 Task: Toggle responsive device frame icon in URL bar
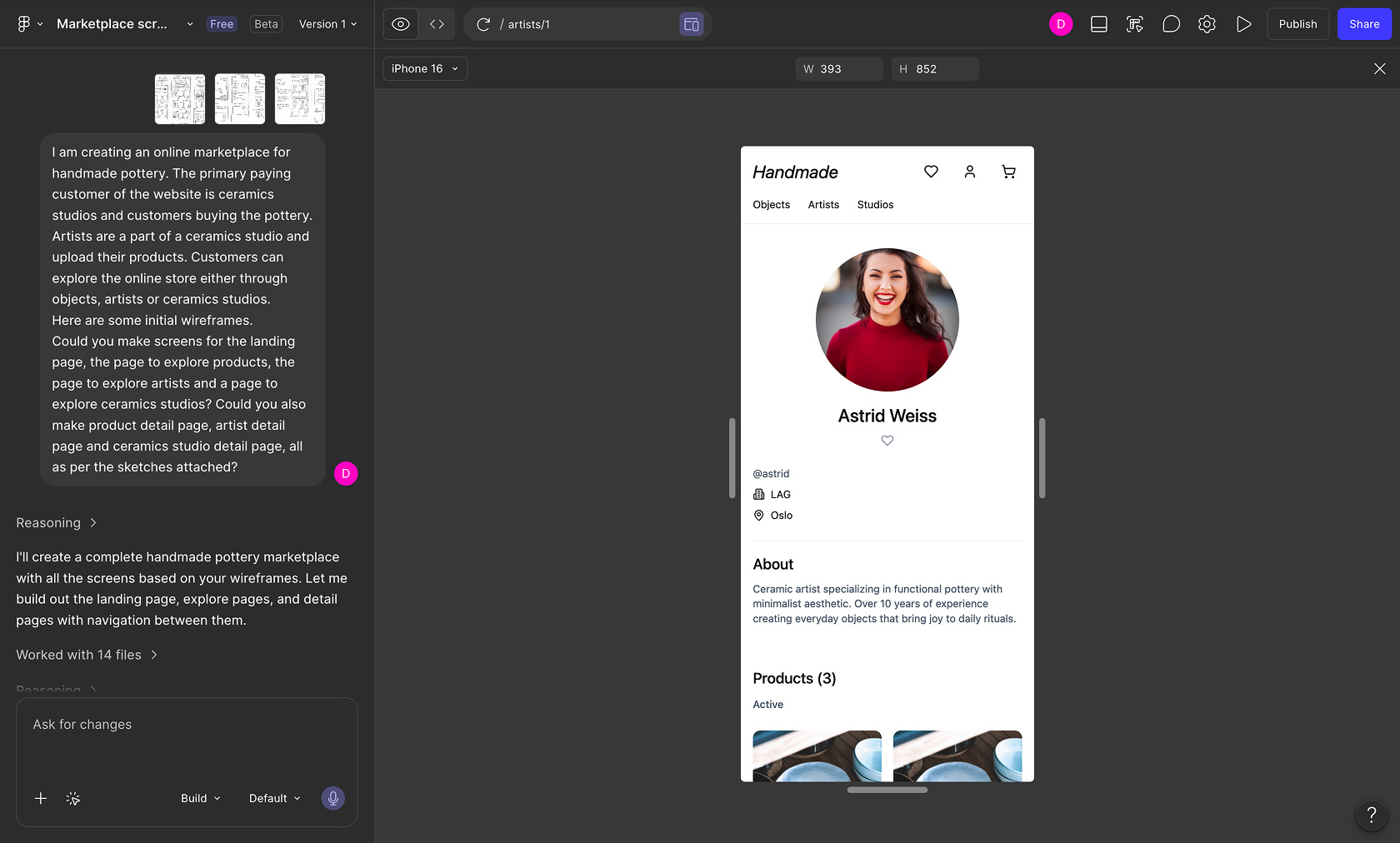click(692, 24)
